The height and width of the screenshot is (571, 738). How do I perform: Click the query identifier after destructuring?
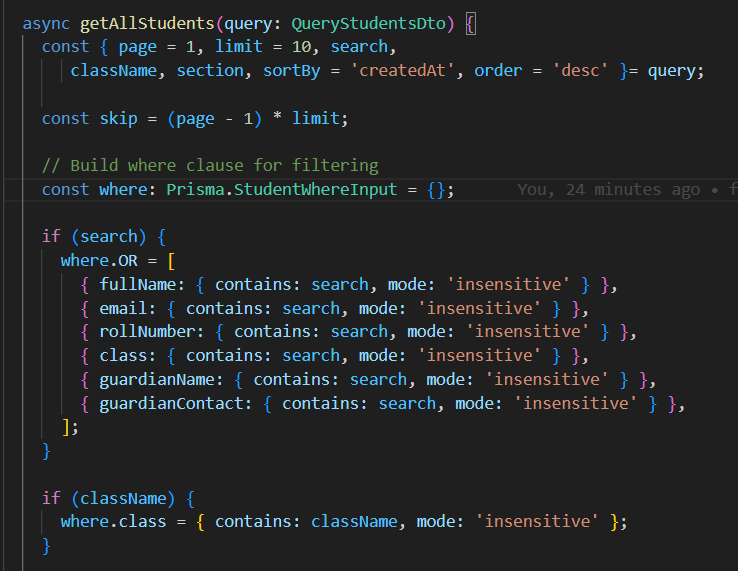tap(671, 71)
